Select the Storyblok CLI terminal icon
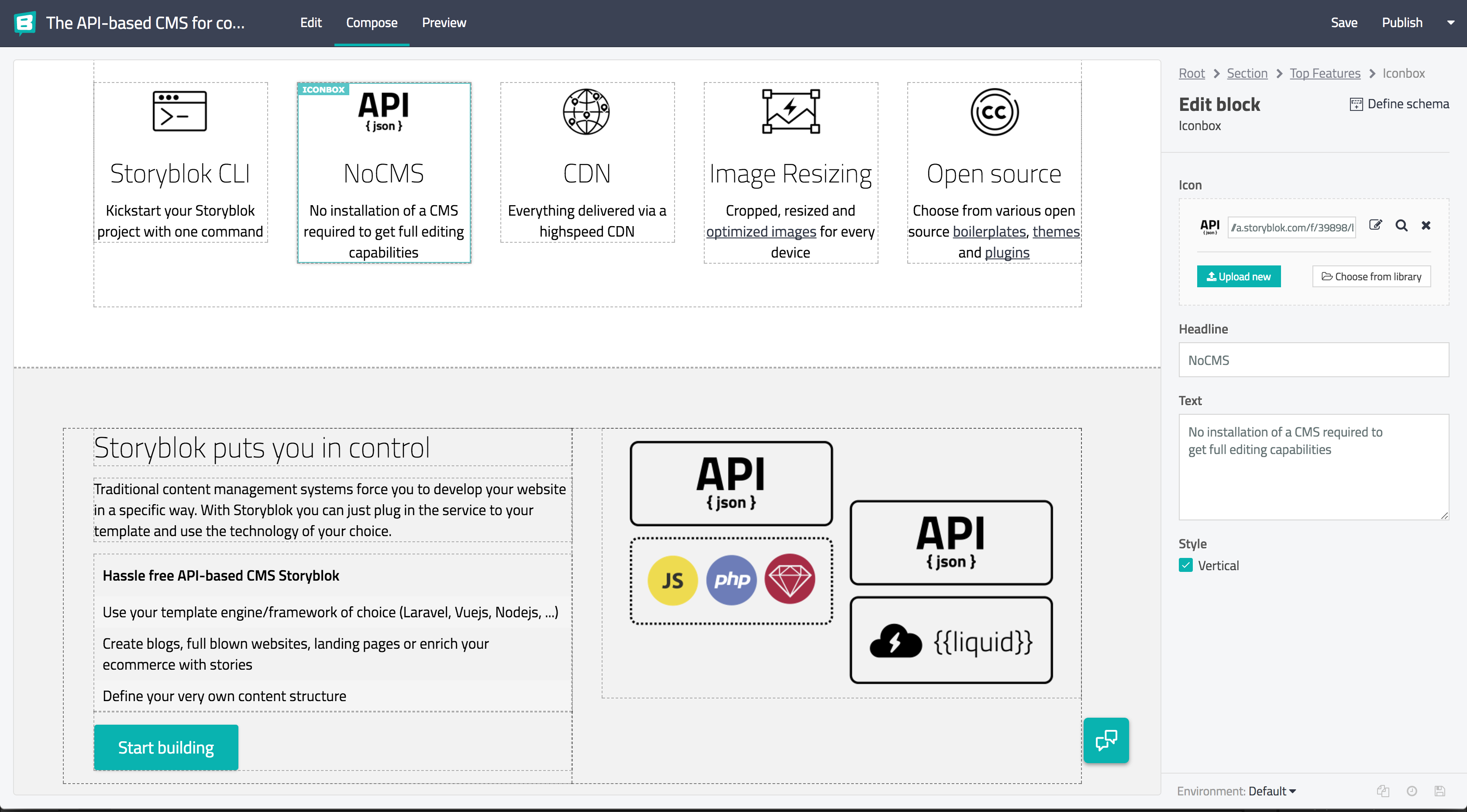Viewport: 1467px width, 812px height. [x=179, y=111]
